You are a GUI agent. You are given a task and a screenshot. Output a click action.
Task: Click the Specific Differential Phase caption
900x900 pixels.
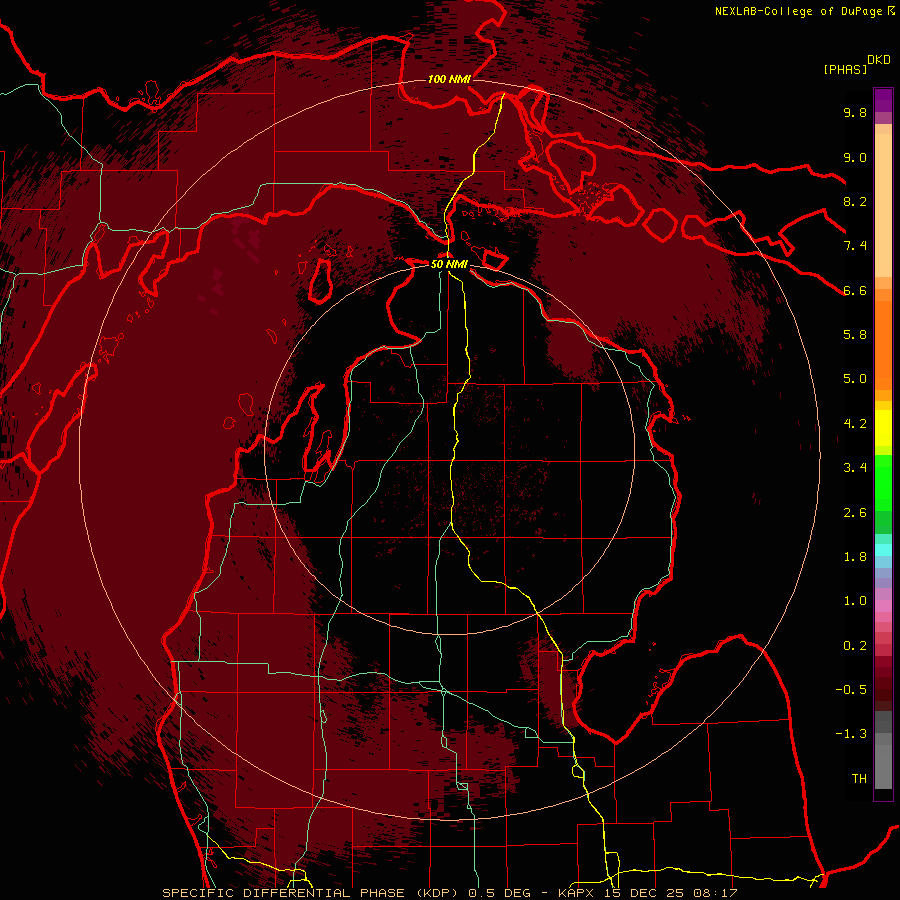pyautogui.click(x=449, y=893)
